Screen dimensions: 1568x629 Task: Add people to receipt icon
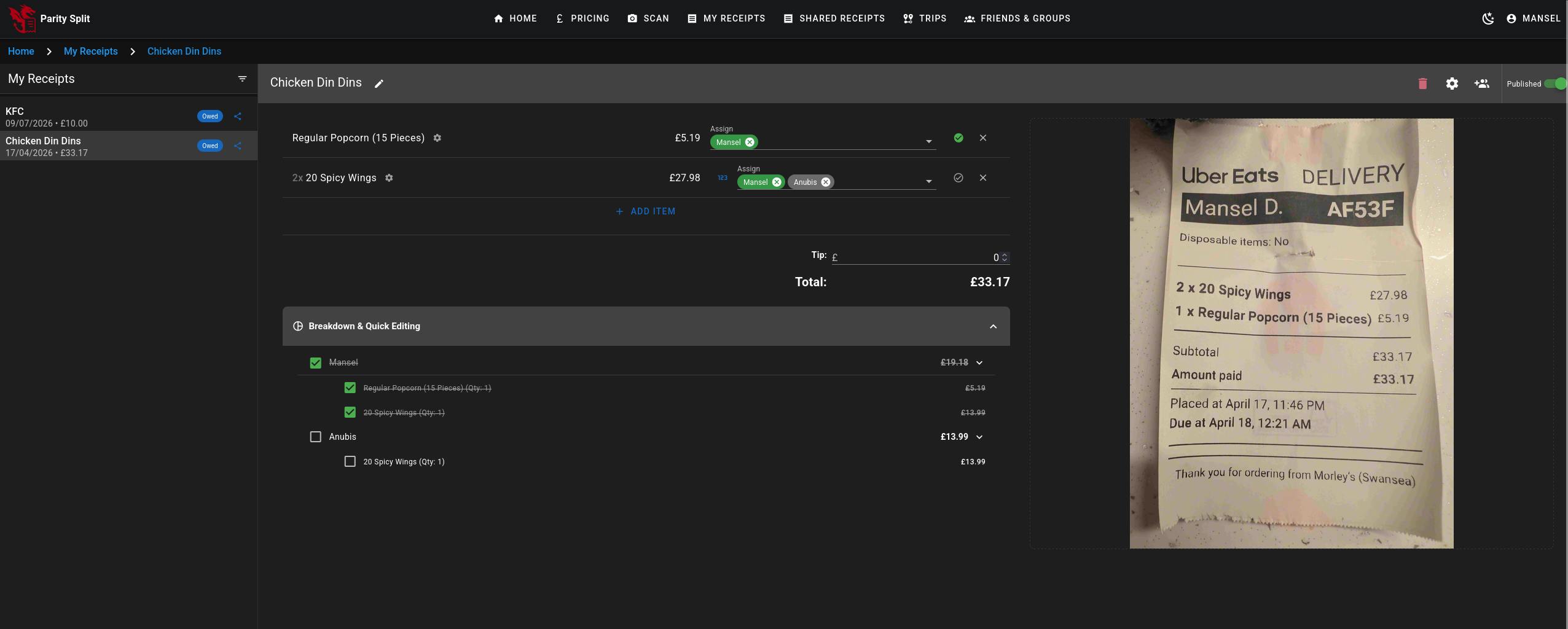coord(1481,84)
